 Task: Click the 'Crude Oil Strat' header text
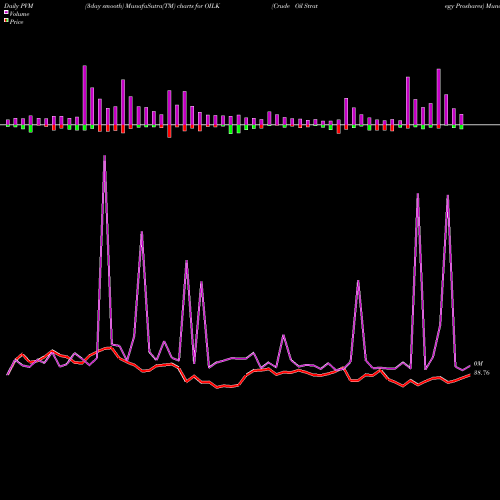coord(295,6)
